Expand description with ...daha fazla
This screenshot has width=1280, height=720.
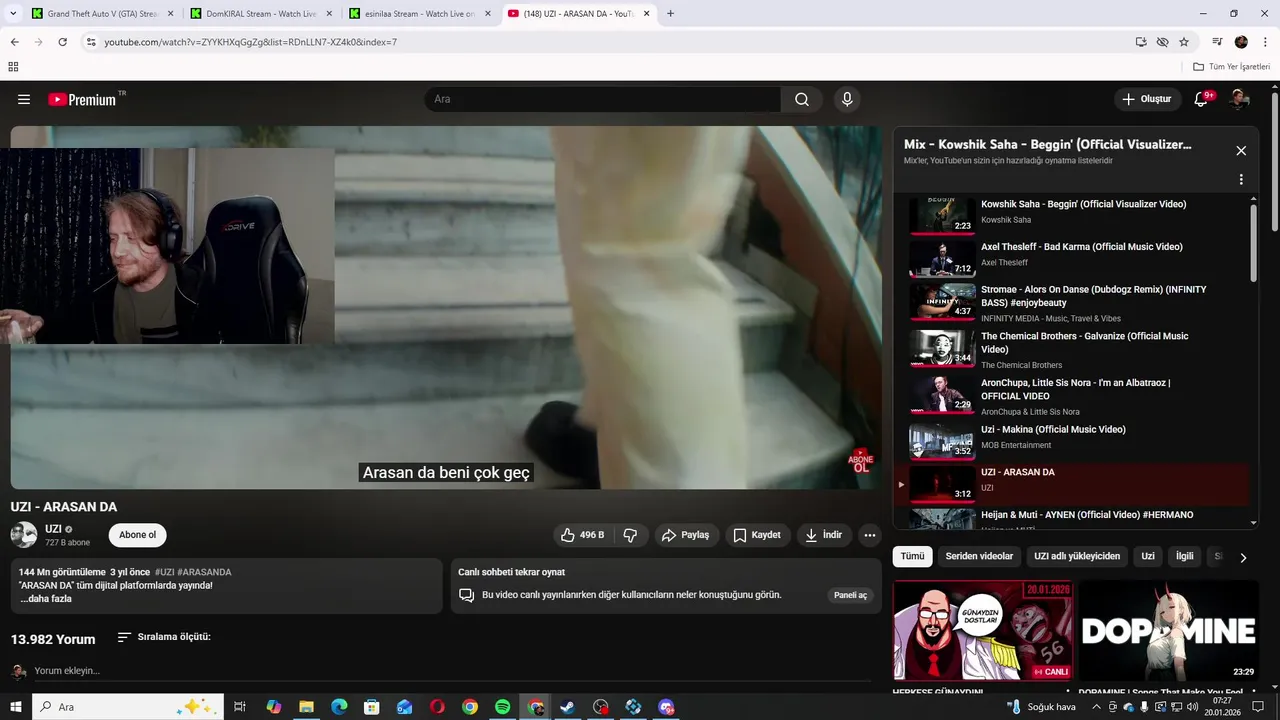click(x=46, y=599)
